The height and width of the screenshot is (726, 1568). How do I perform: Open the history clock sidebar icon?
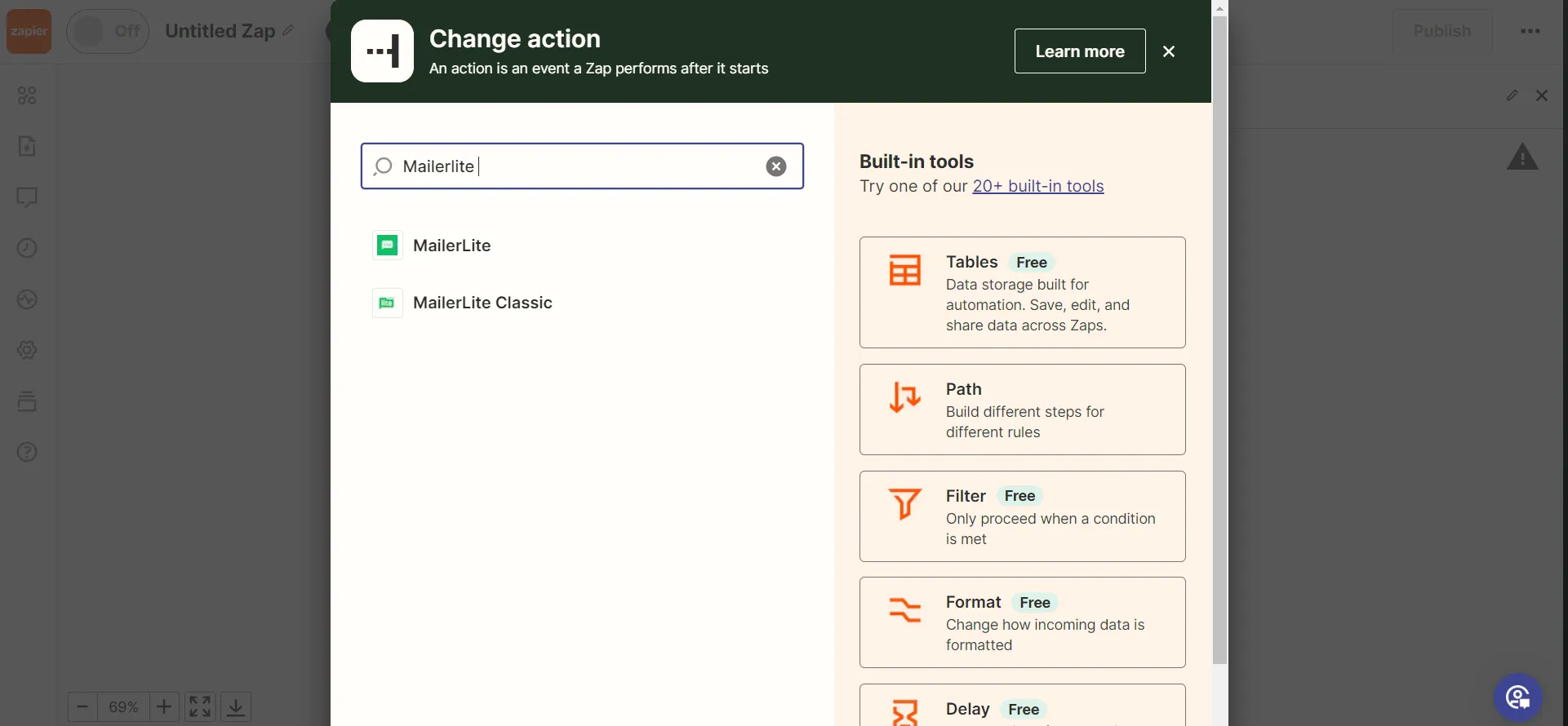click(27, 248)
